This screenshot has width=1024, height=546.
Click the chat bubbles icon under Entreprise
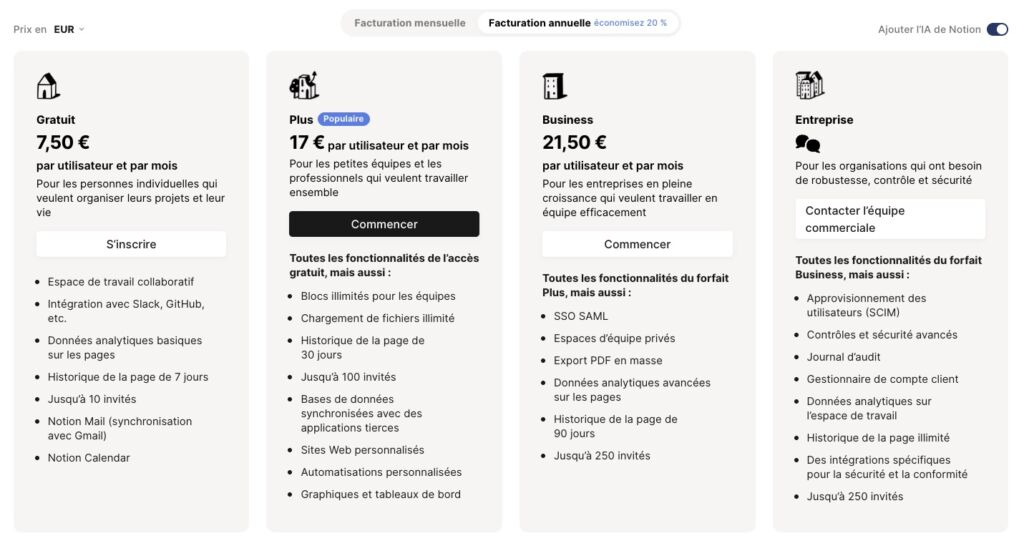coord(807,144)
